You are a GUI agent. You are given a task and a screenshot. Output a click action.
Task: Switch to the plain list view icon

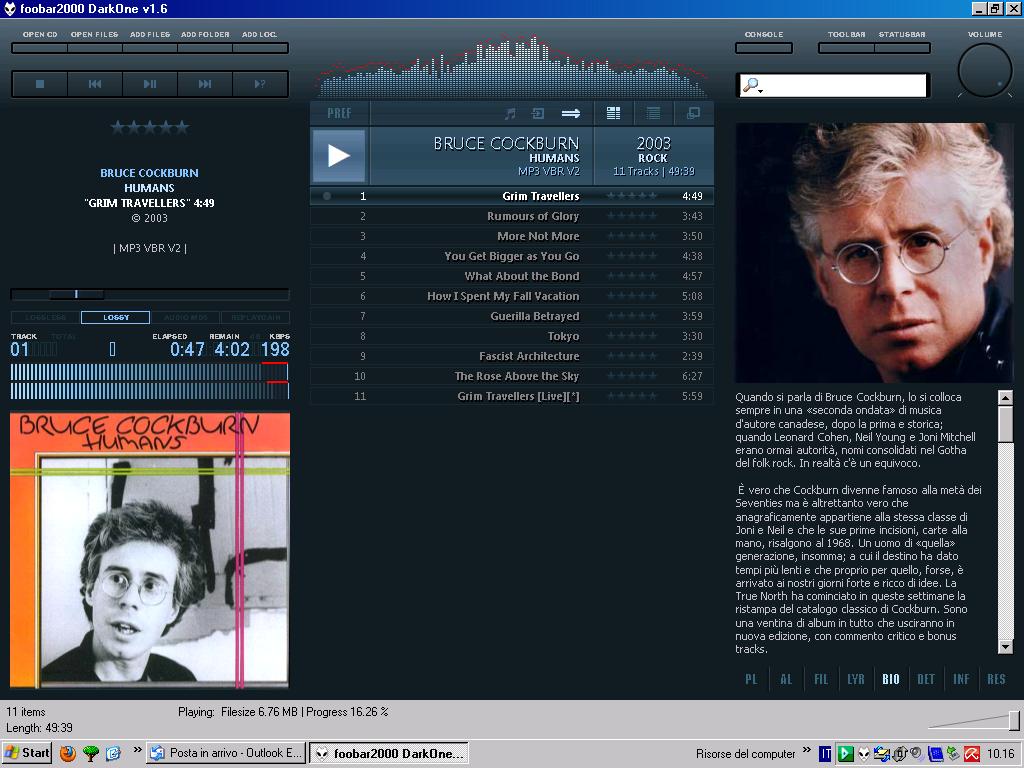(653, 114)
